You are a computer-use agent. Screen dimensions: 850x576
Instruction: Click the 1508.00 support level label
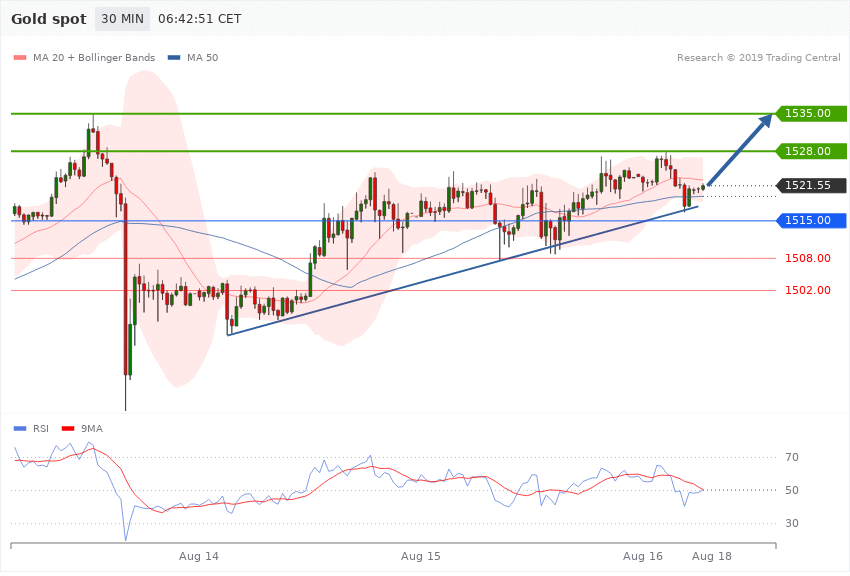pos(808,258)
